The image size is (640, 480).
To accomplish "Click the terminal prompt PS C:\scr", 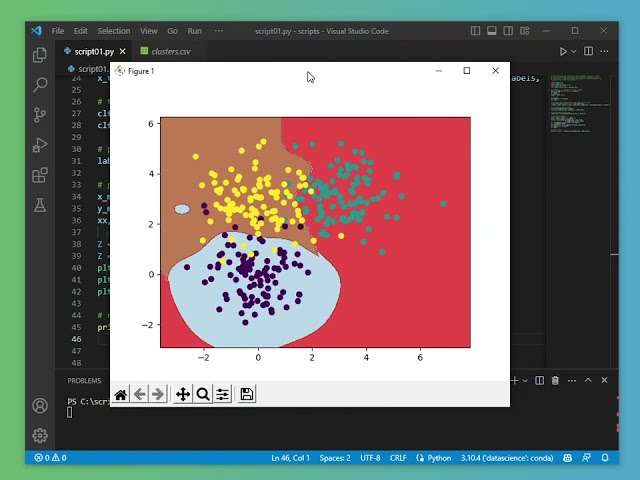I will coord(88,402).
